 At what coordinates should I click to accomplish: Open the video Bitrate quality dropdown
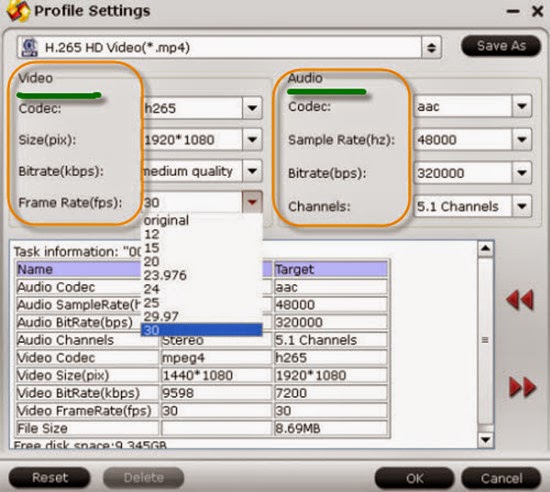(x=252, y=171)
